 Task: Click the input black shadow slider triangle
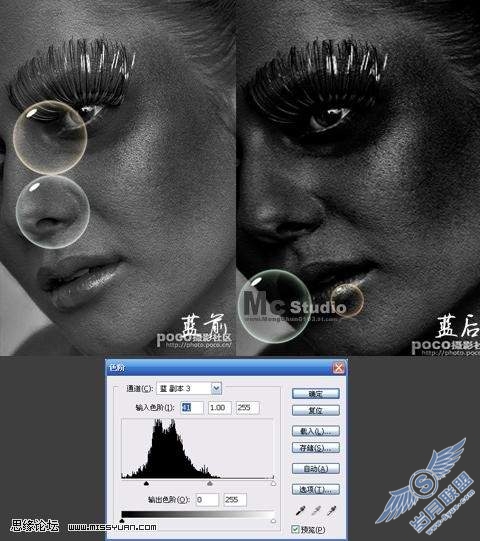(x=146, y=483)
